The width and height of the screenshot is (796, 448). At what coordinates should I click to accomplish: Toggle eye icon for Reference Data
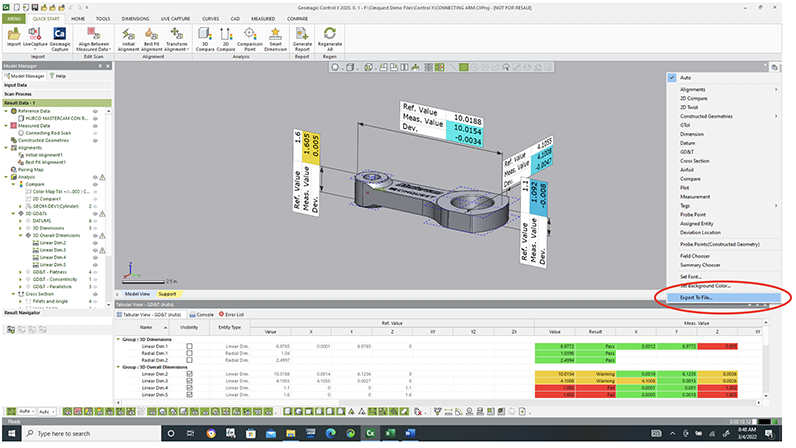[x=95, y=111]
